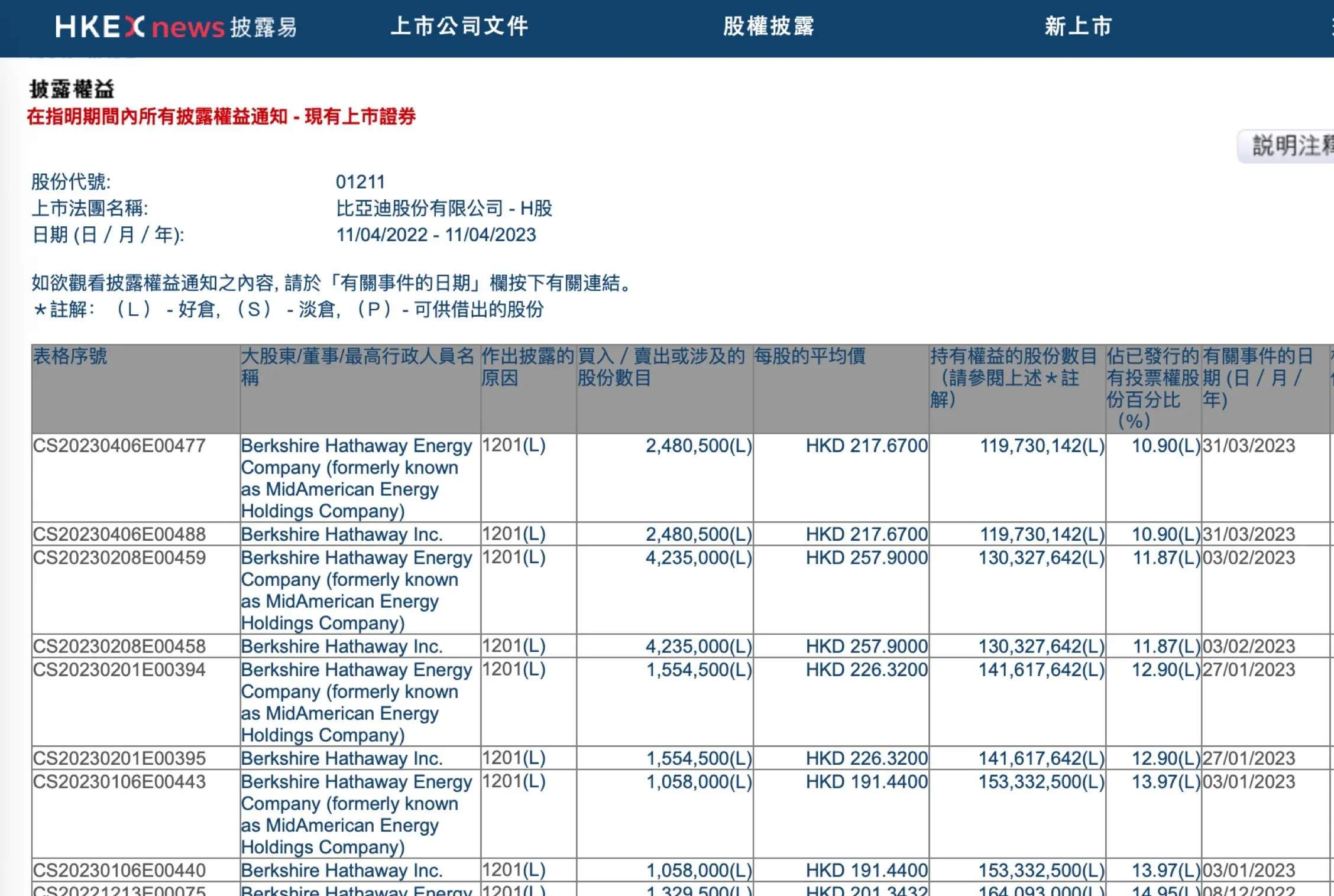1334x896 pixels.
Task: Click shares involved 4,235,000(L) in CS20230208E00458 row
Action: click(x=698, y=646)
